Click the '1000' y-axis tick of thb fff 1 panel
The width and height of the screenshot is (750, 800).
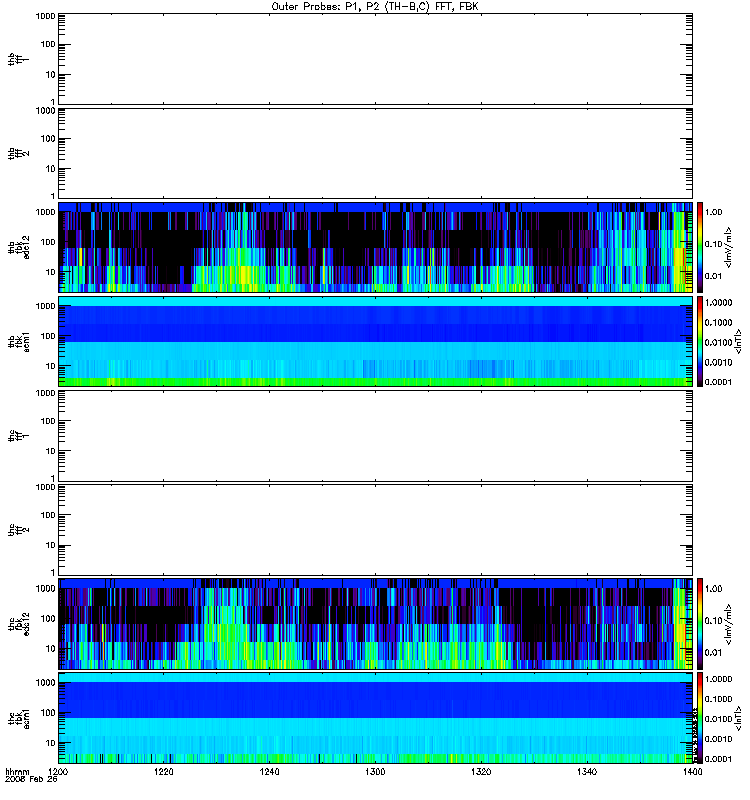[x=45, y=16]
